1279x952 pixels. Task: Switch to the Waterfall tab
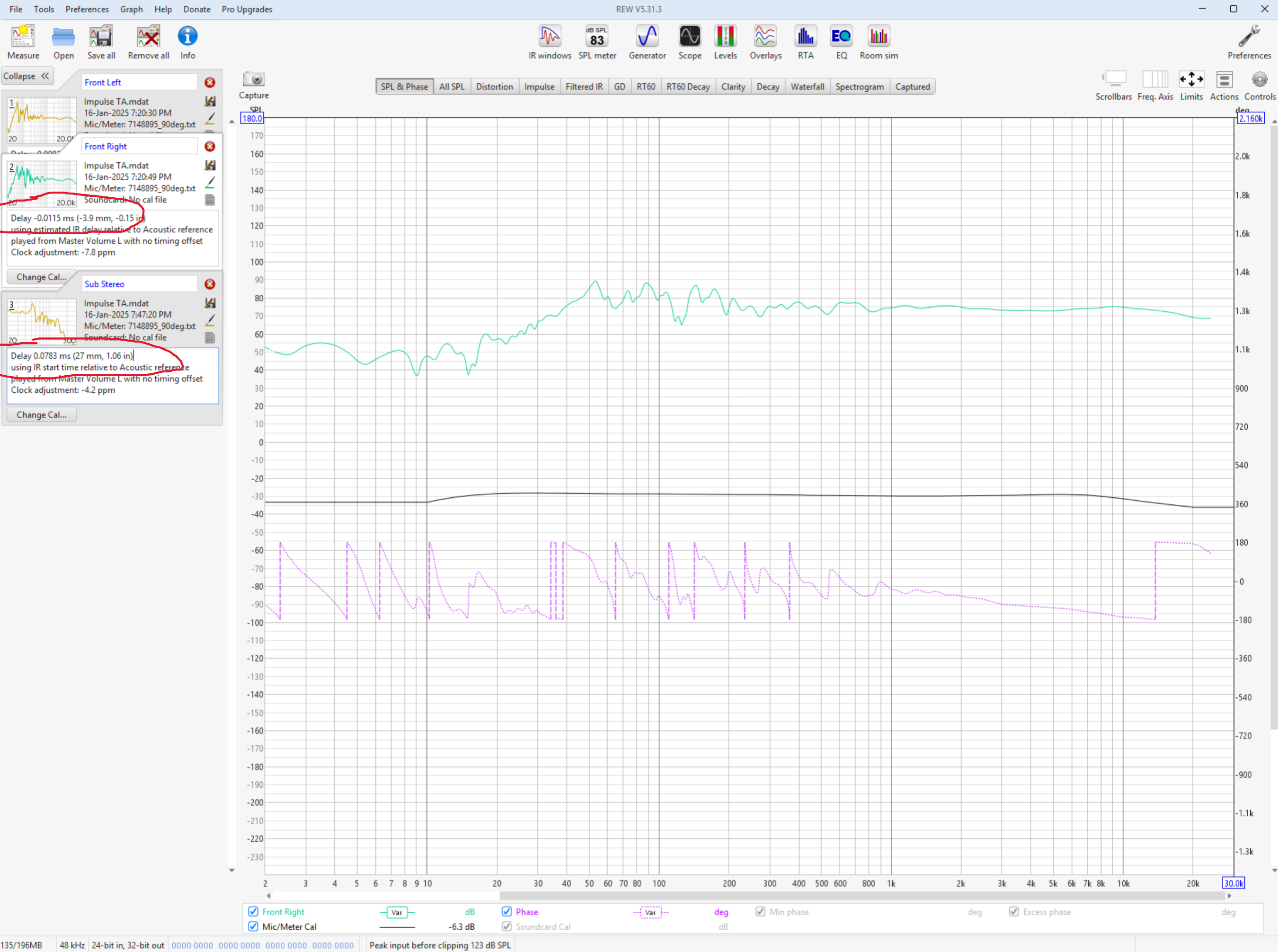pyautogui.click(x=807, y=87)
